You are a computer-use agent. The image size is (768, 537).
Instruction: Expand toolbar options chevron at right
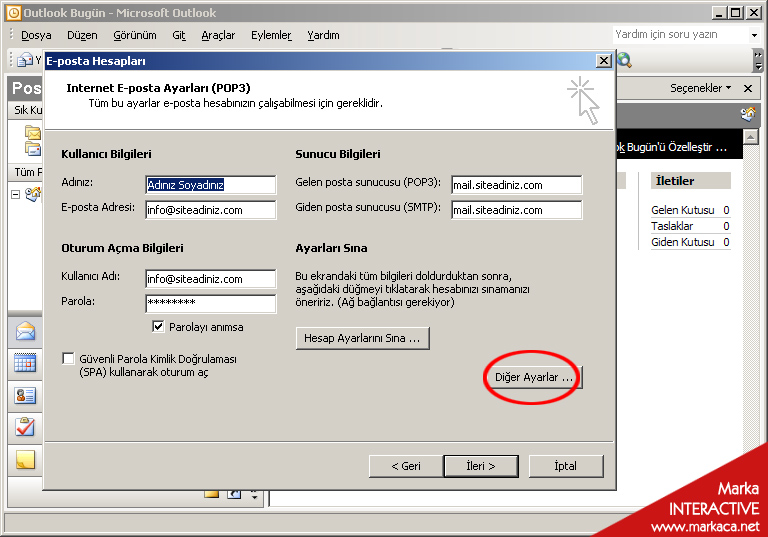tap(758, 61)
